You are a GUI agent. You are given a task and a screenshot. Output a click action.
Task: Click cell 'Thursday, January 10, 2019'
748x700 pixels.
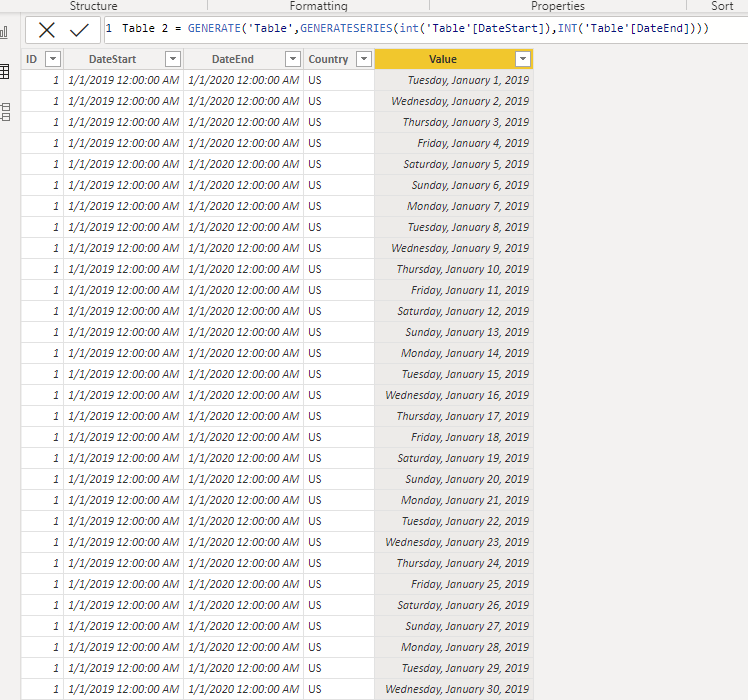click(x=454, y=269)
